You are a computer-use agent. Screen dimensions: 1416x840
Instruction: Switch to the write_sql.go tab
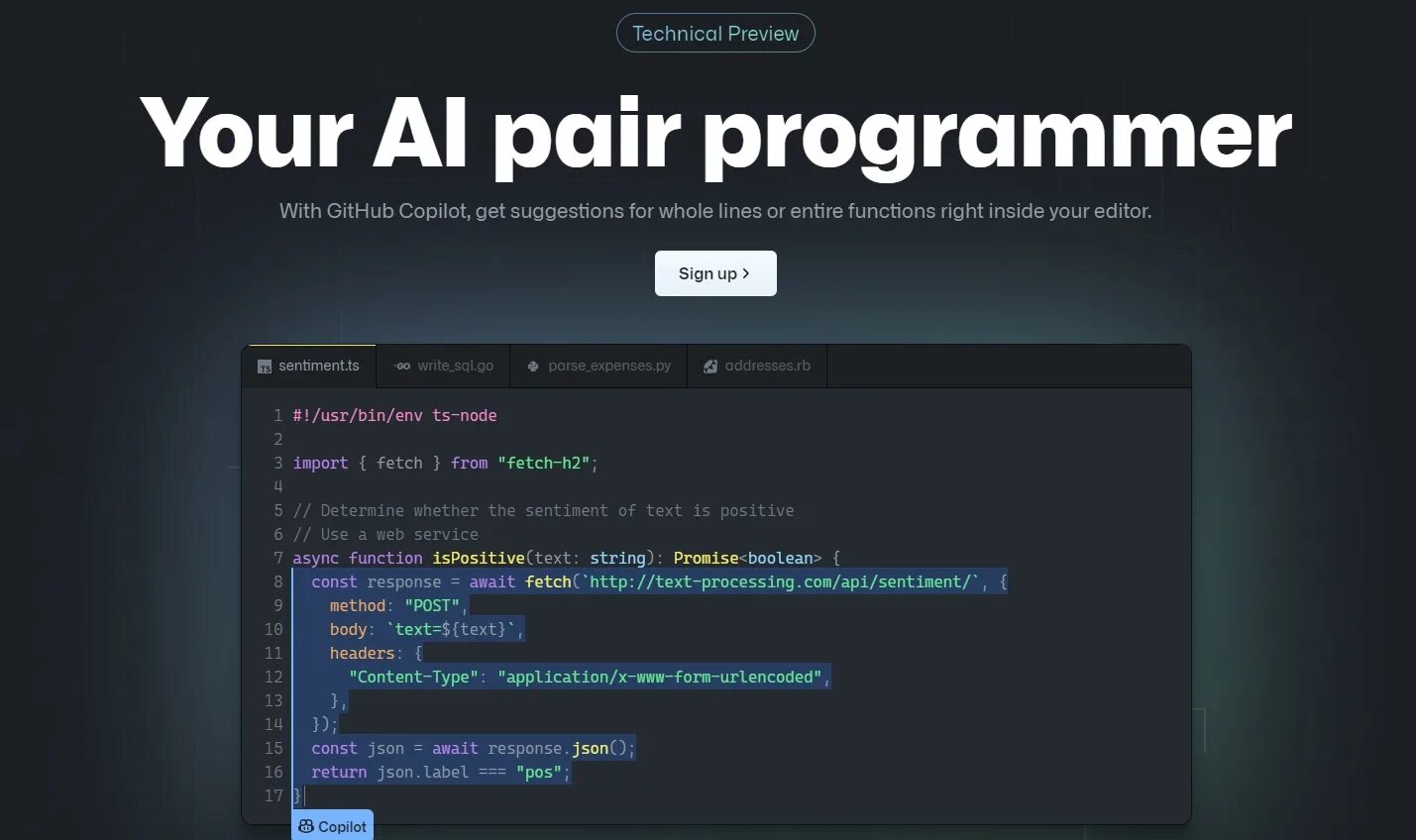(x=444, y=366)
